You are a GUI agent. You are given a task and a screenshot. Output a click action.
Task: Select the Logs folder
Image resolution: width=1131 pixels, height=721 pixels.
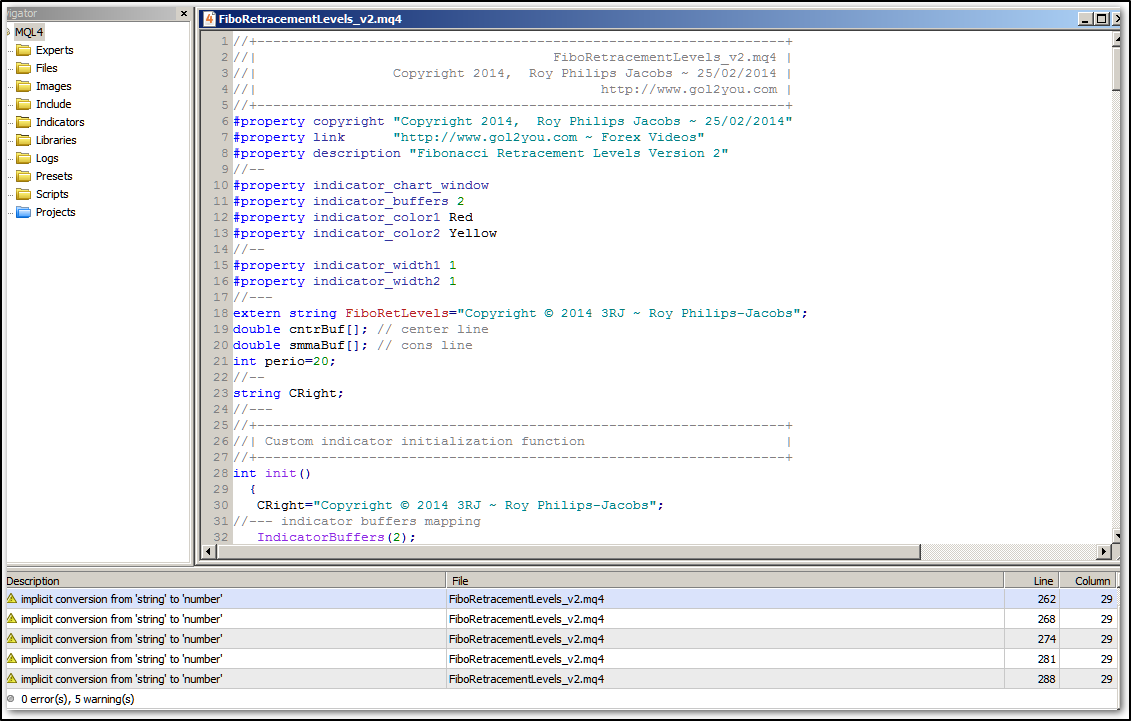(47, 158)
